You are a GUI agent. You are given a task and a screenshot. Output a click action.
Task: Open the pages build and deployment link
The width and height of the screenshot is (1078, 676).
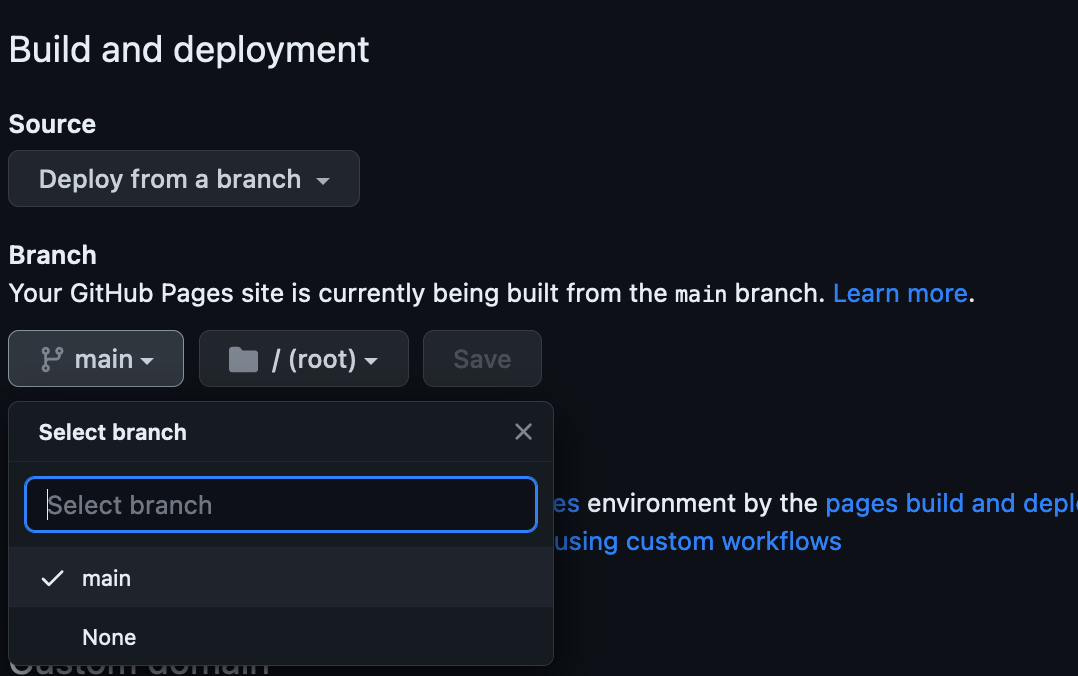(952, 503)
